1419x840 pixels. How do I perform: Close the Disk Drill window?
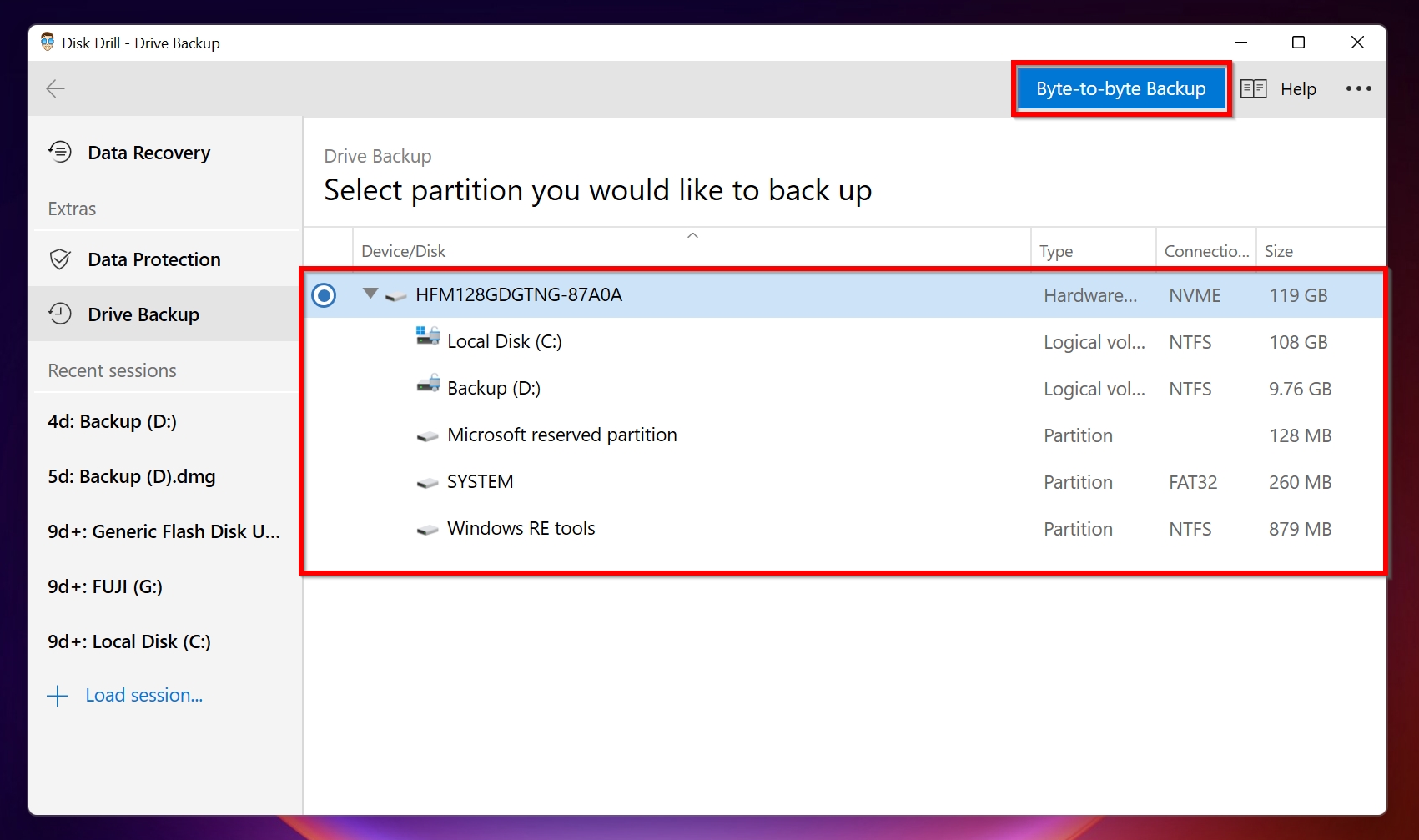click(1357, 43)
